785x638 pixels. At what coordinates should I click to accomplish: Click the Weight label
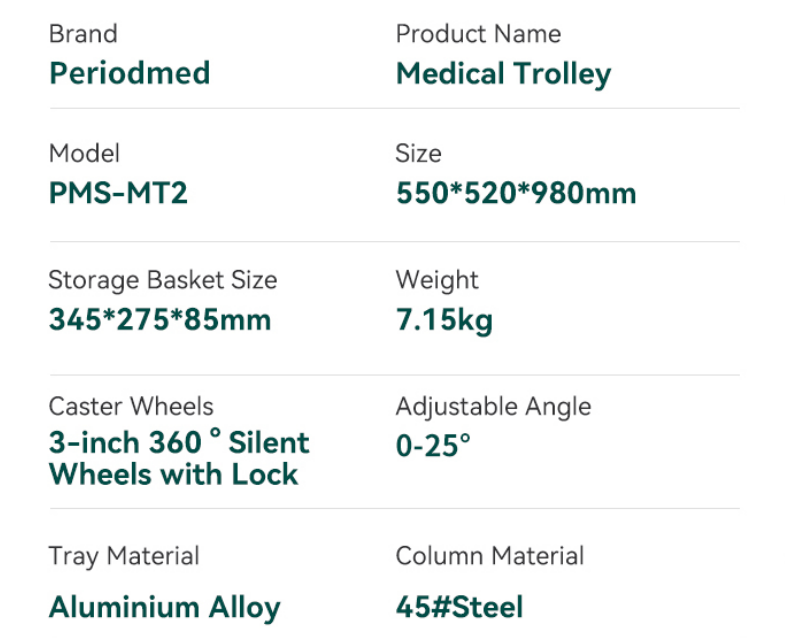437,280
